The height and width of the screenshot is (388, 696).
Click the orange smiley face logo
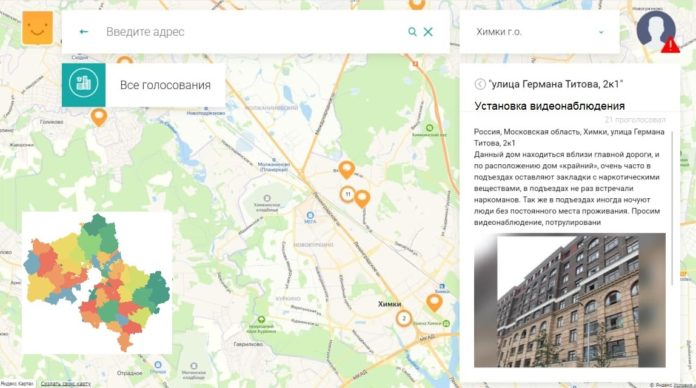[x=37, y=28]
